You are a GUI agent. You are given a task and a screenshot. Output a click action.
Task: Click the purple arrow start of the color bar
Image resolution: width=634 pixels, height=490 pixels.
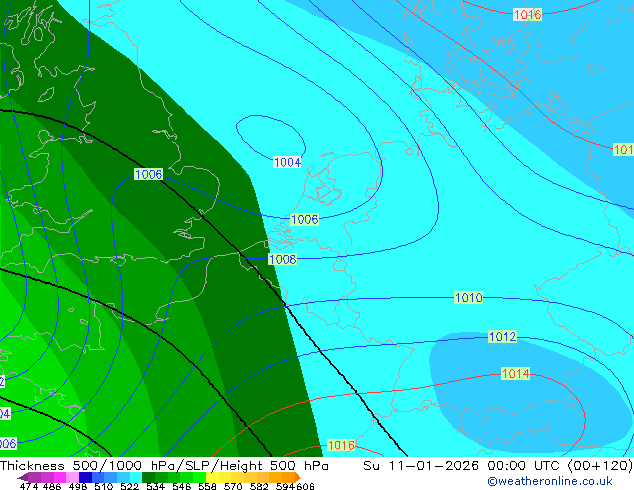pos(23,477)
